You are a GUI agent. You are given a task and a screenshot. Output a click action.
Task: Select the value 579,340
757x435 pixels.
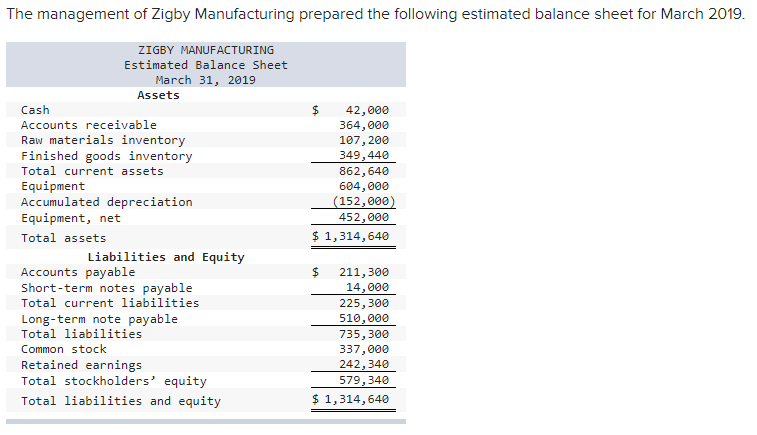click(x=364, y=380)
